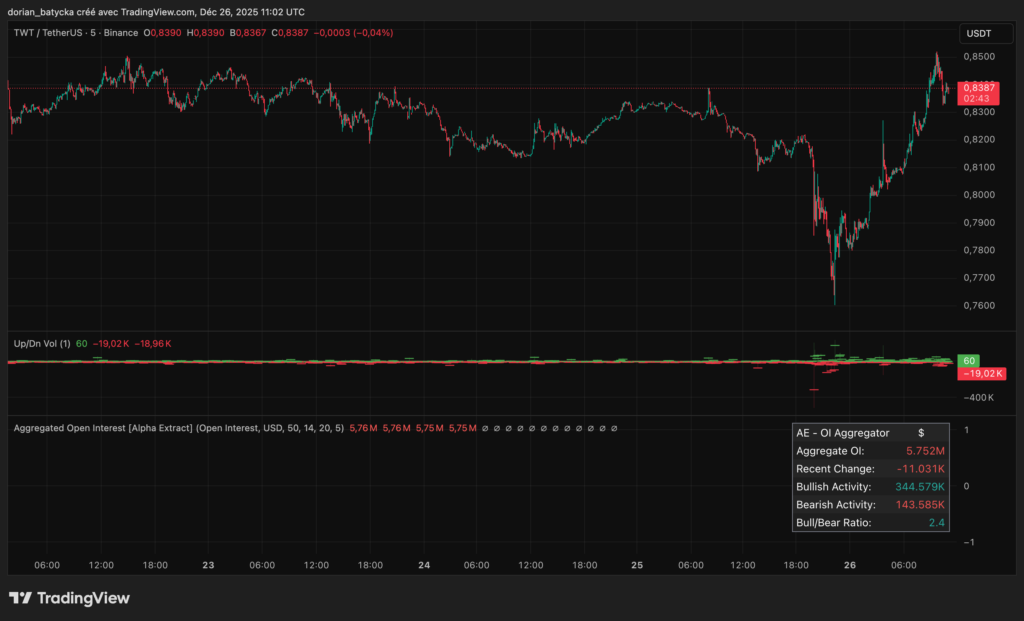
Task: Click date label 23 on time axis
Action: pos(208,565)
